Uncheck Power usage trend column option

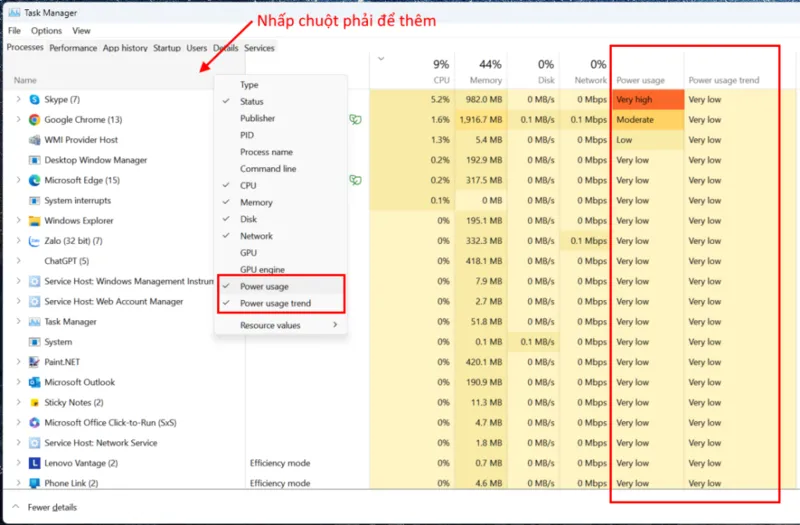281,303
